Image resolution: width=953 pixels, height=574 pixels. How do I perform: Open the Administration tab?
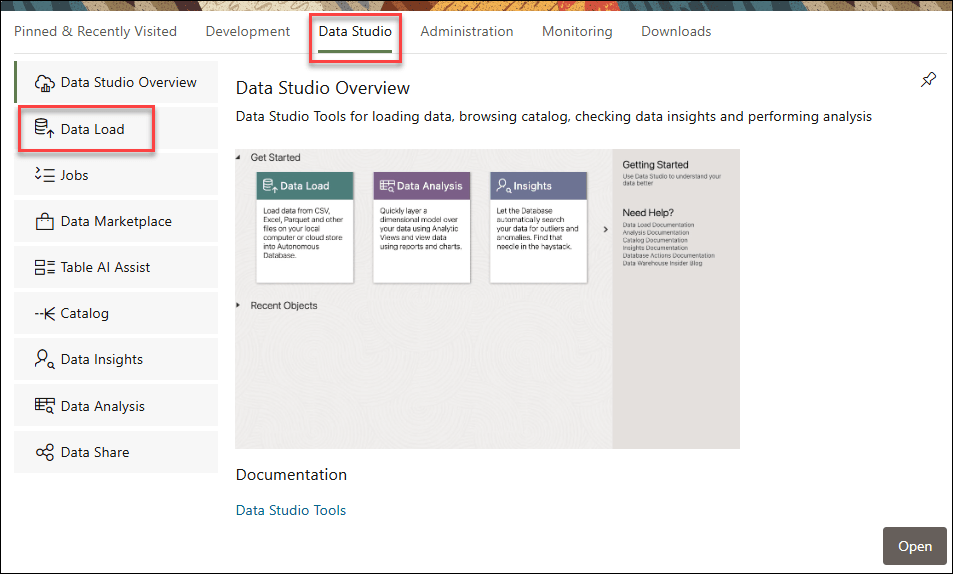[x=466, y=31]
